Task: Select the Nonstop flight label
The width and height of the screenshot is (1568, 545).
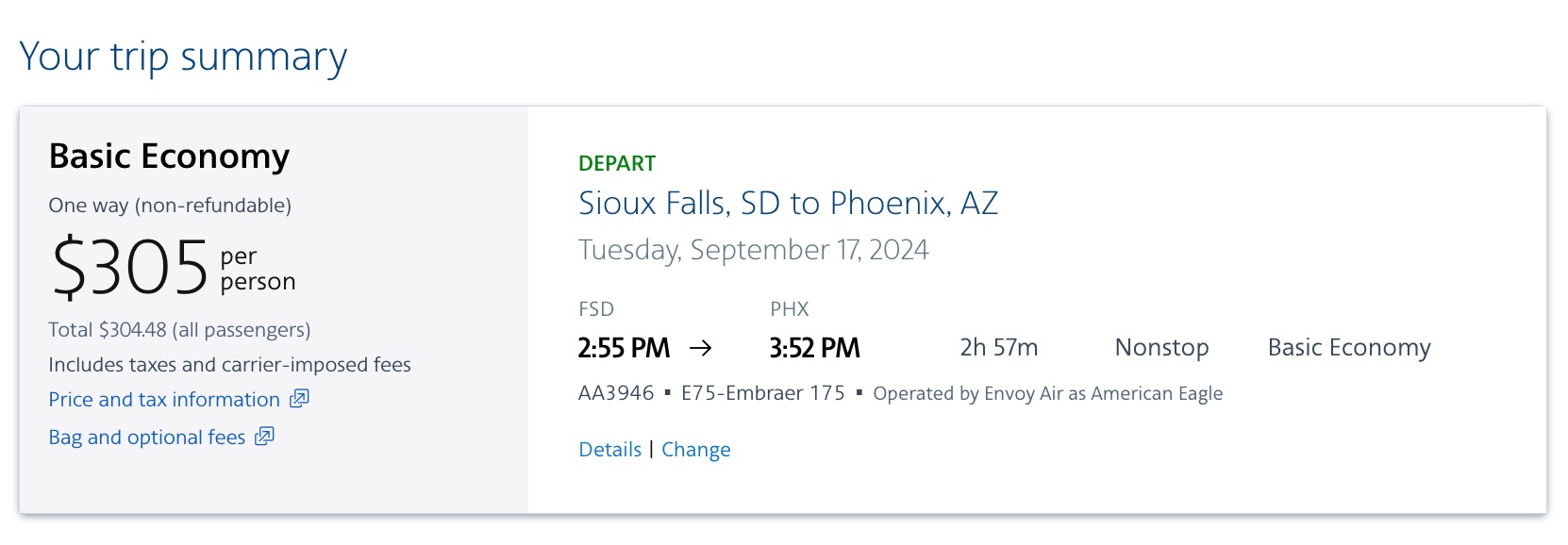Action: coord(1162,348)
